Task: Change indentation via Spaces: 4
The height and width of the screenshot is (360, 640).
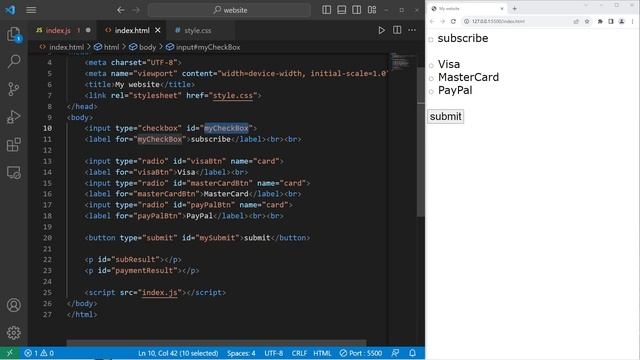Action: coord(241,353)
